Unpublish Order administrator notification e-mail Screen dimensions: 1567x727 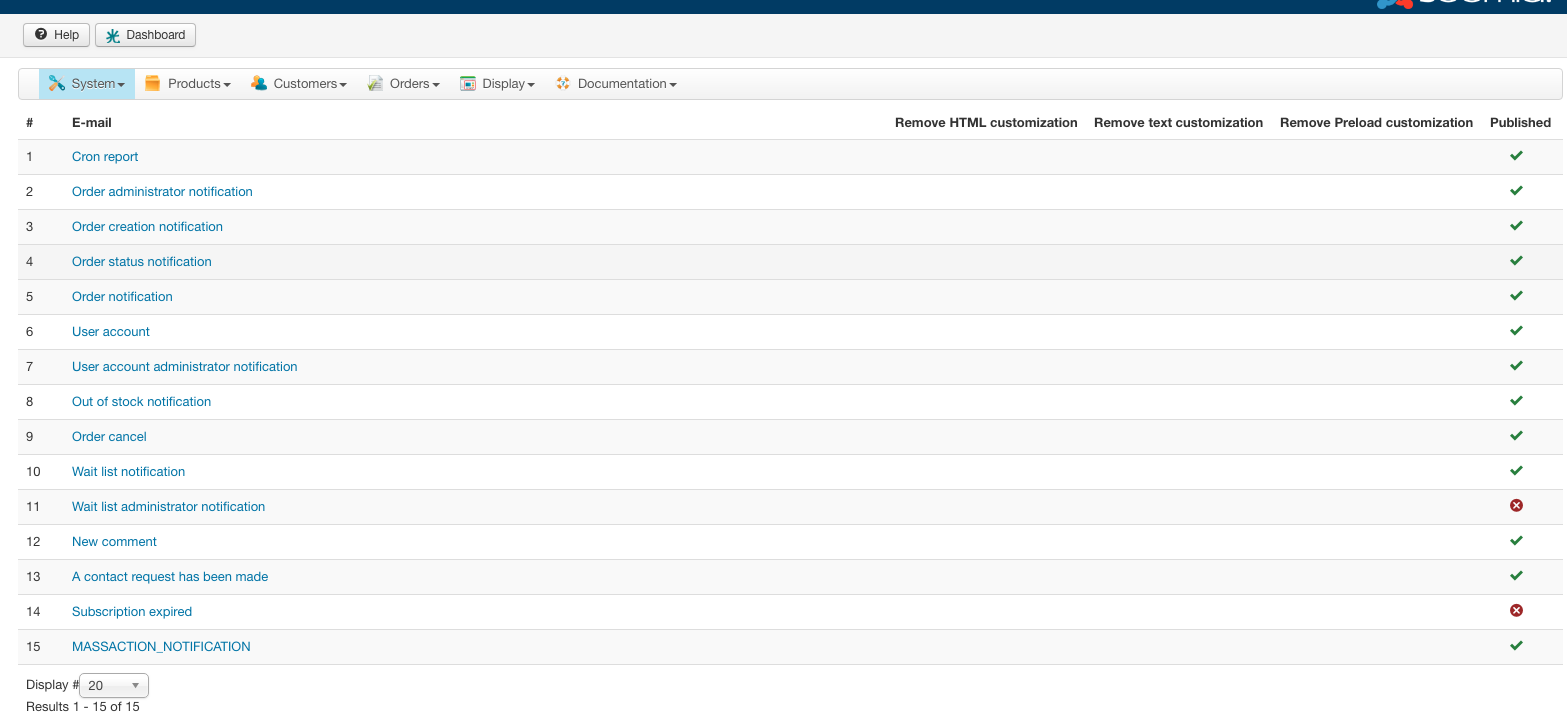click(1516, 191)
